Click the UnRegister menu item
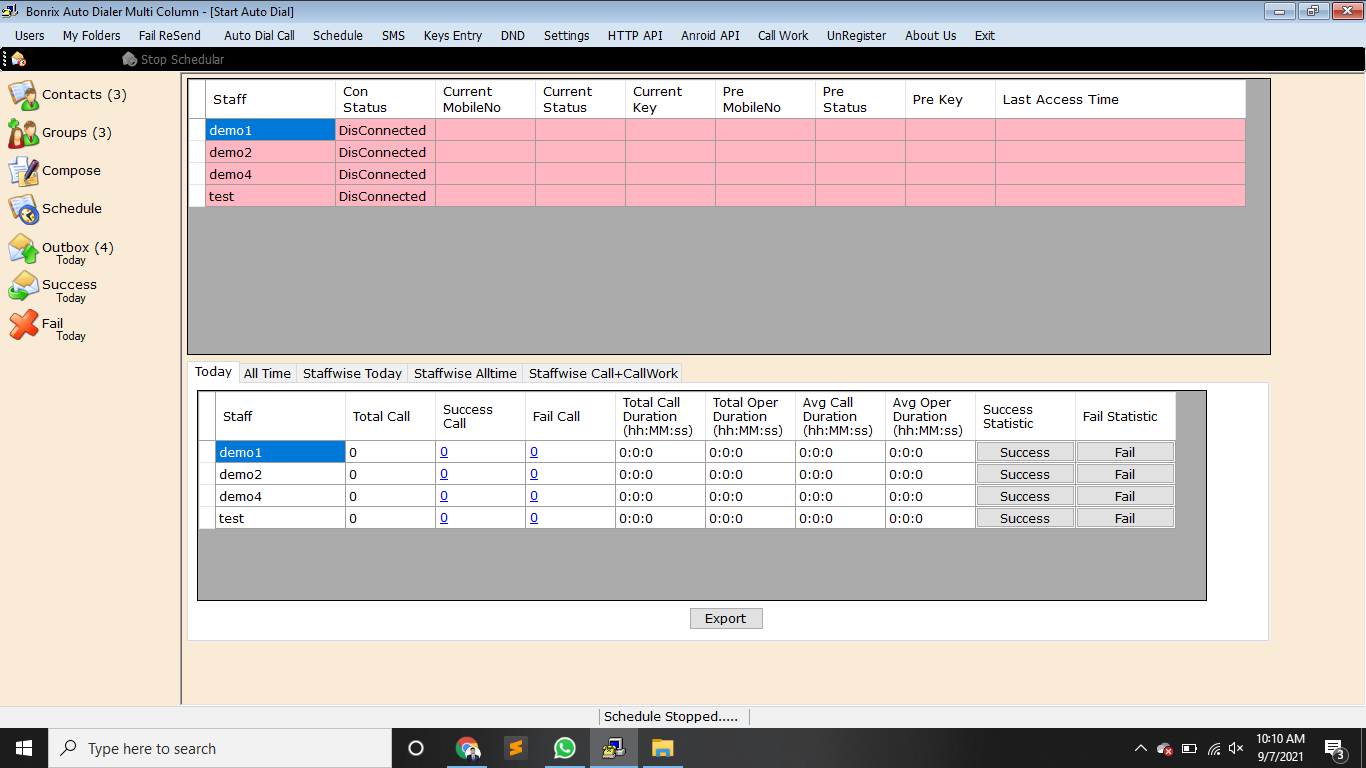Viewport: 1366px width, 768px height. (856, 35)
